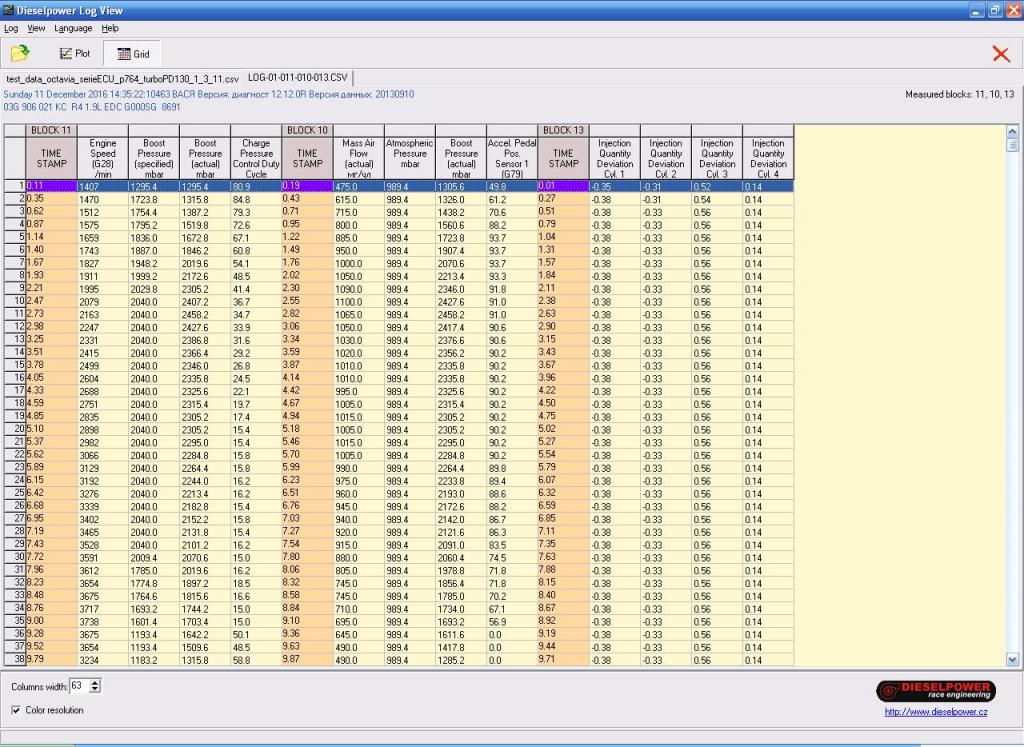
Task: Click Block 13 timestamp 0.27
Action: pos(563,199)
